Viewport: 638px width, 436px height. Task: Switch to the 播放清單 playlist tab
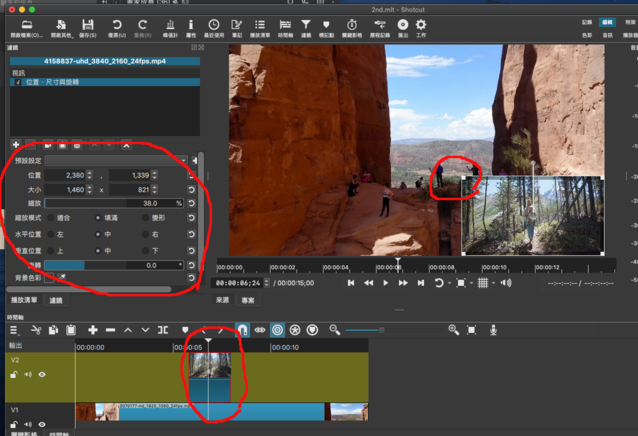pos(23,299)
